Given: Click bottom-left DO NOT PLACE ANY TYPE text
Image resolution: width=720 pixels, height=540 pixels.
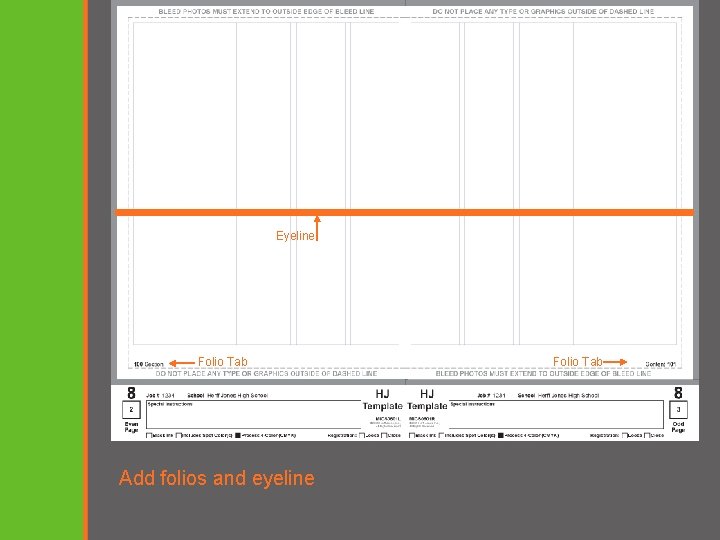Looking at the screenshot, I should pyautogui.click(x=266, y=374).
